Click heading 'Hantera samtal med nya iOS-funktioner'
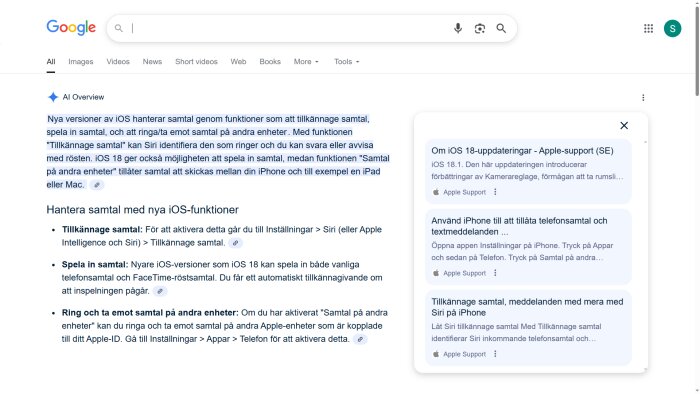This screenshot has width=700, height=394. (x=142, y=210)
